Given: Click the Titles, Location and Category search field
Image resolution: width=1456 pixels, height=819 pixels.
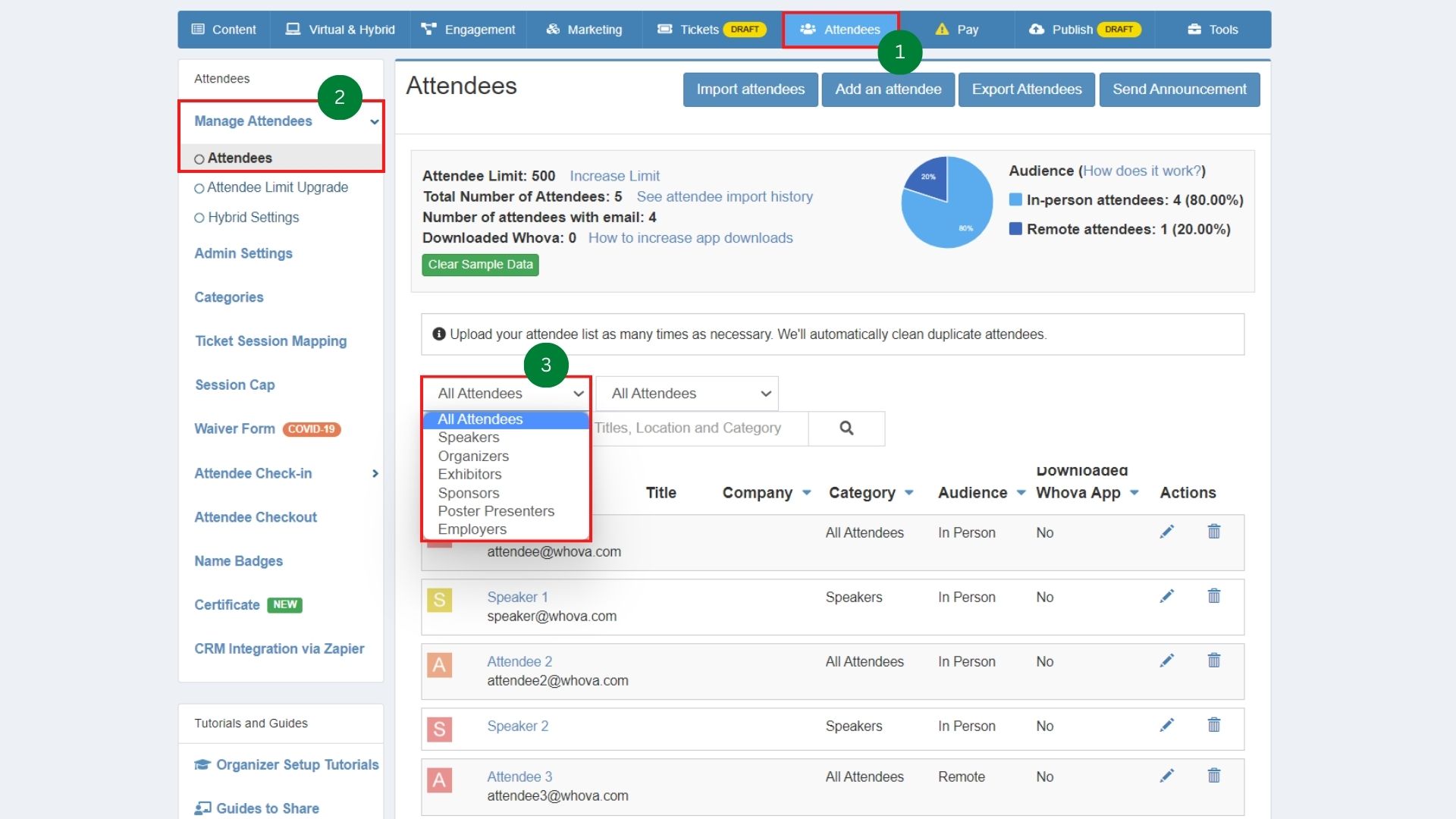Looking at the screenshot, I should (x=690, y=428).
